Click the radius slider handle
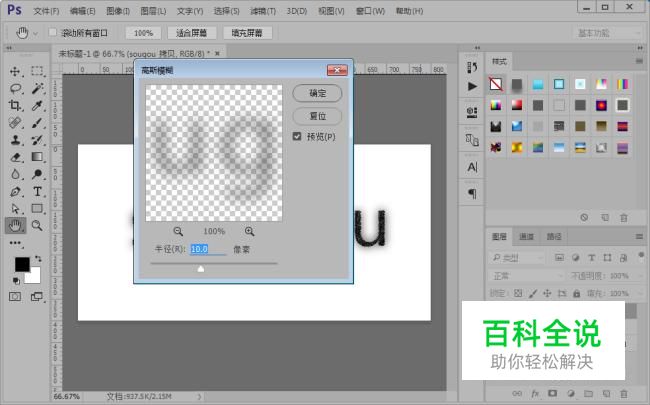The image size is (650, 405). [x=201, y=268]
